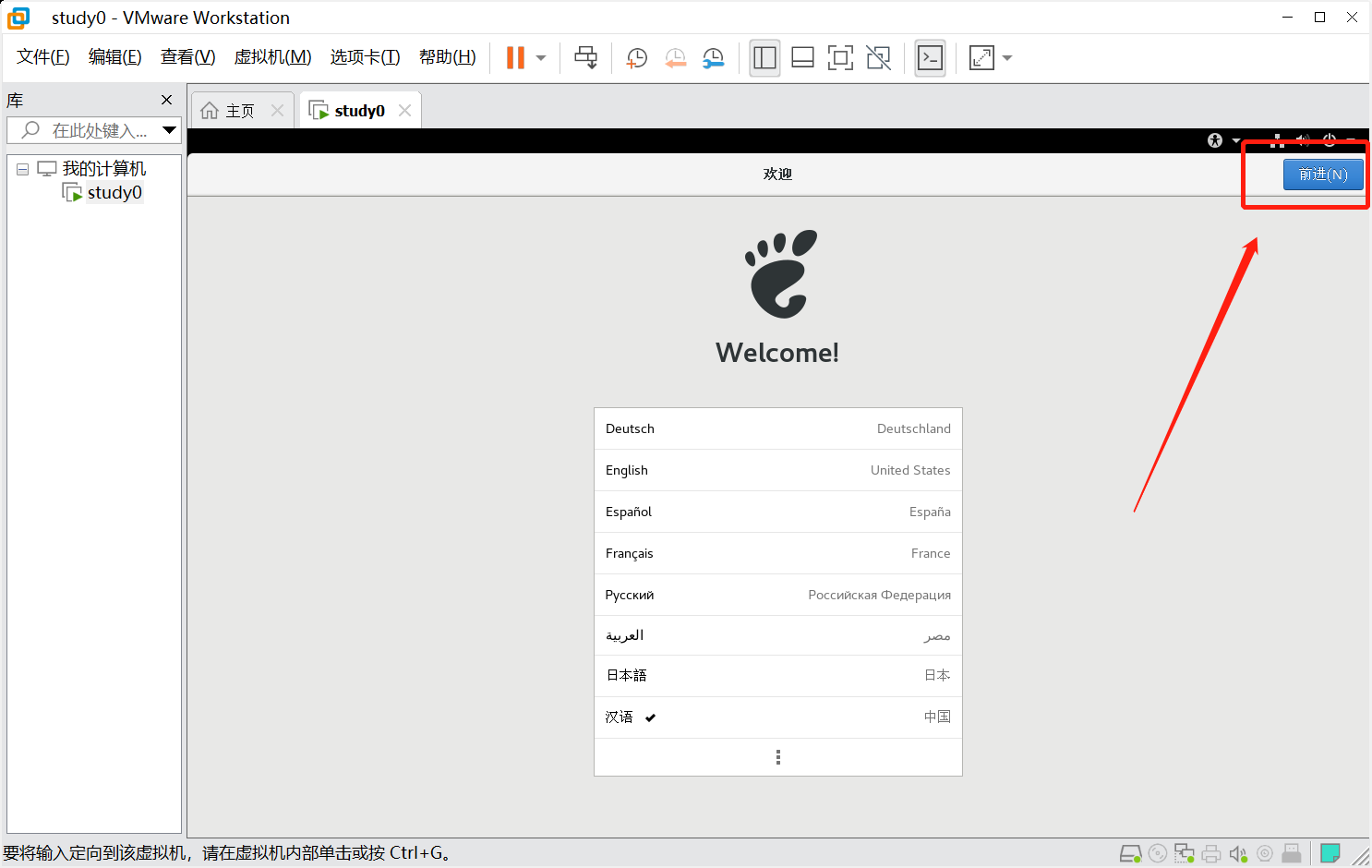Select Français language

(x=778, y=553)
